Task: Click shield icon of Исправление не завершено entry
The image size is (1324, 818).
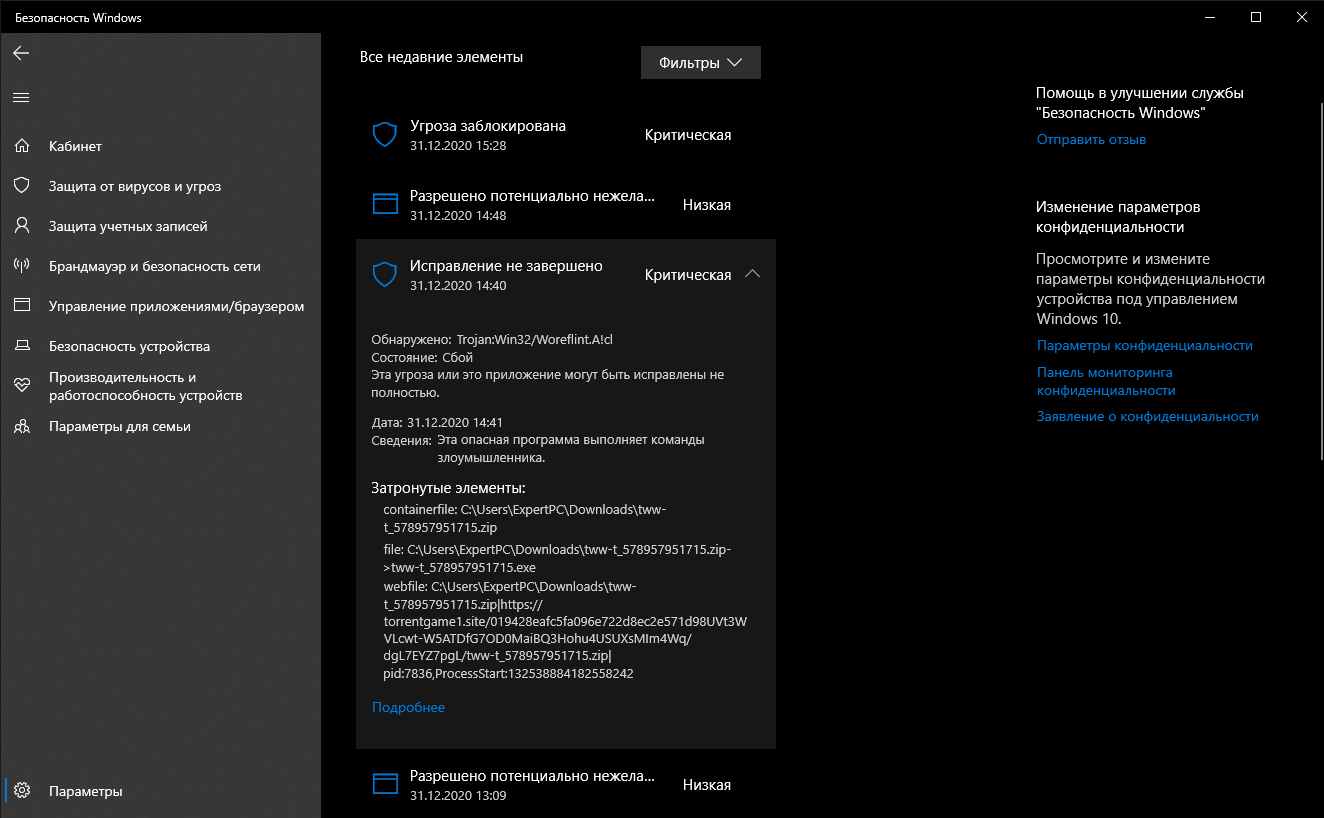Action: point(385,275)
